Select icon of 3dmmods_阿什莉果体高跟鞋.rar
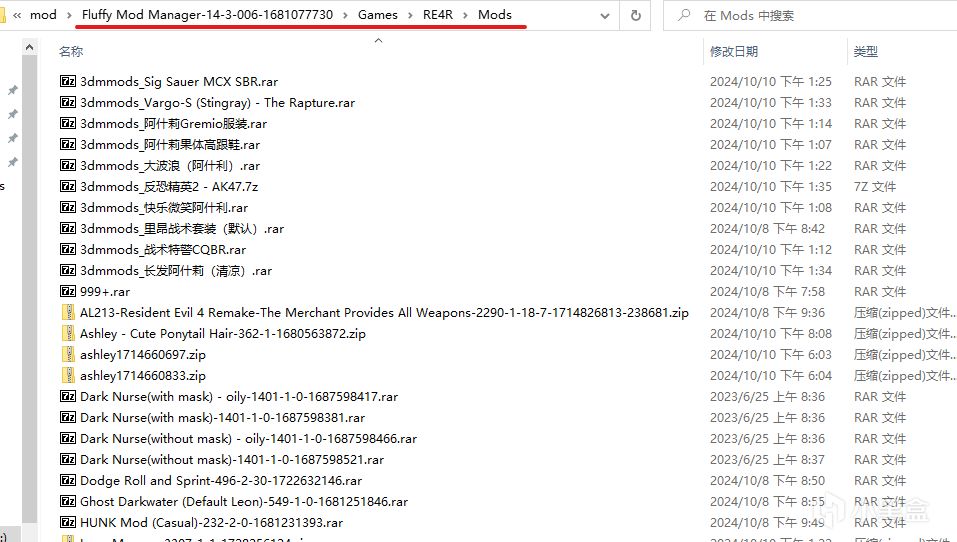The width and height of the screenshot is (957, 542). coord(68,144)
